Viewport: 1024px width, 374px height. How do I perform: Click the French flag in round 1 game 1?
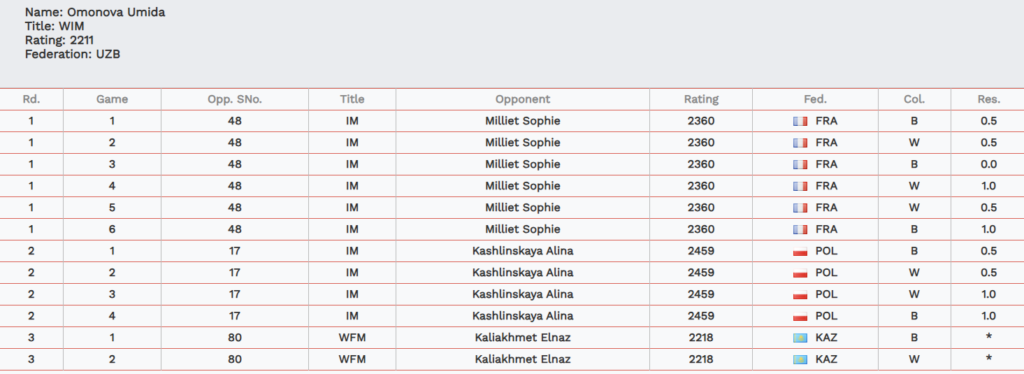(x=800, y=121)
